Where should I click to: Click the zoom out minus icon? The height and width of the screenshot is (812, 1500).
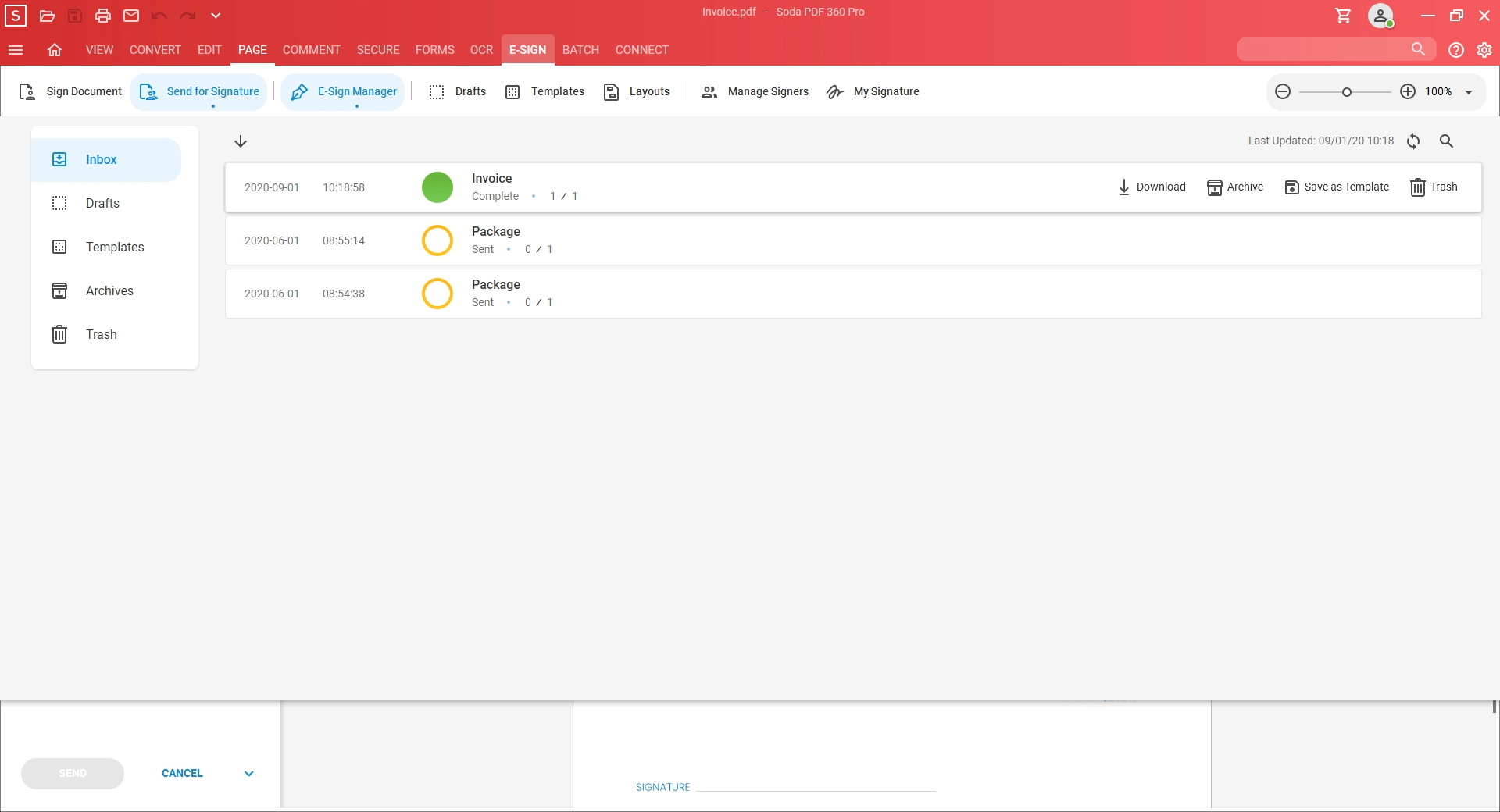pyautogui.click(x=1283, y=92)
